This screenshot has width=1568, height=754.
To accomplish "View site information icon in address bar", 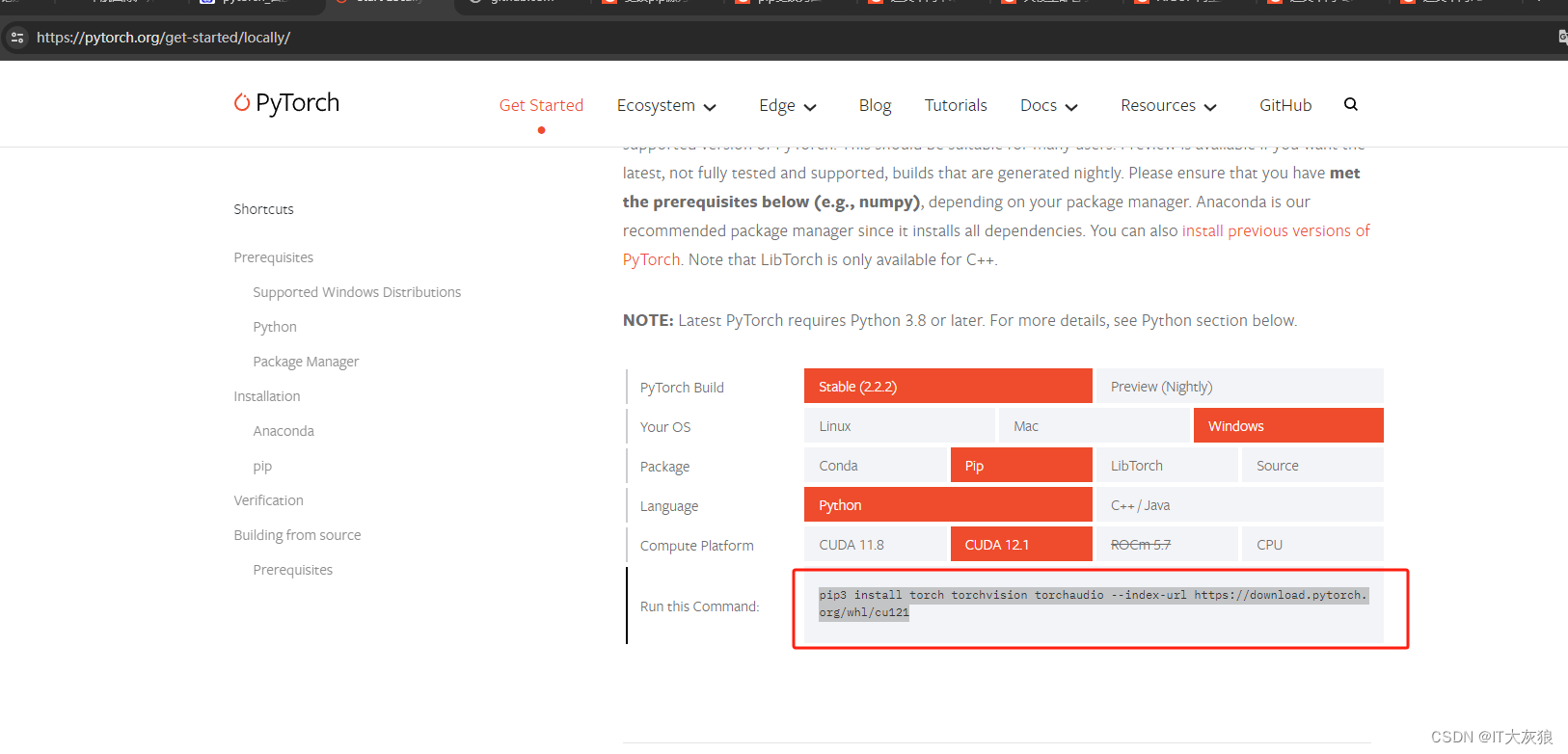I will pyautogui.click(x=17, y=38).
